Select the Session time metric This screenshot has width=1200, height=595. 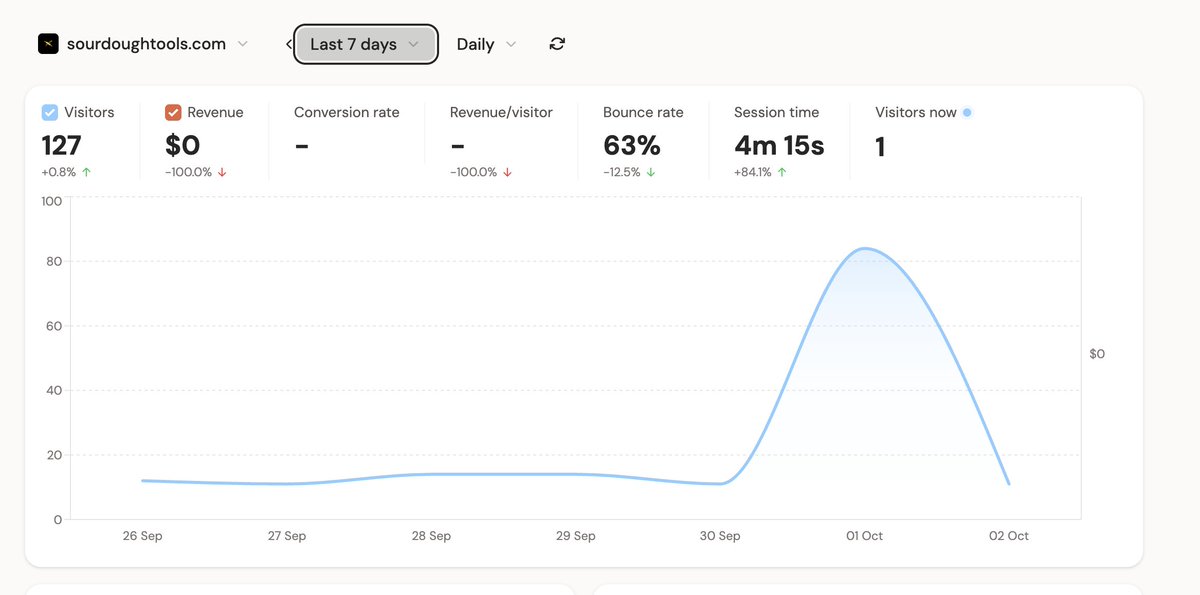coord(776,112)
